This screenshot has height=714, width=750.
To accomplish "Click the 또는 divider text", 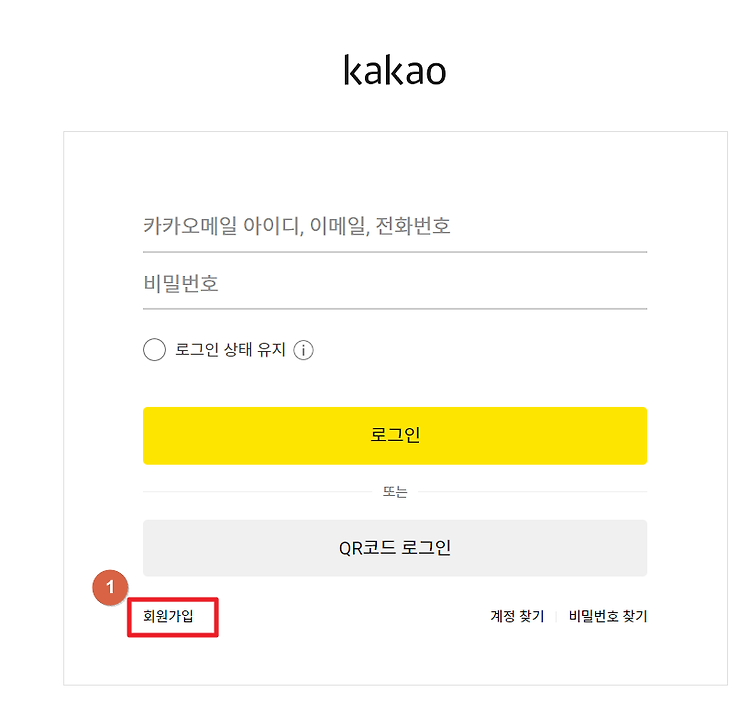I will coord(395,492).
